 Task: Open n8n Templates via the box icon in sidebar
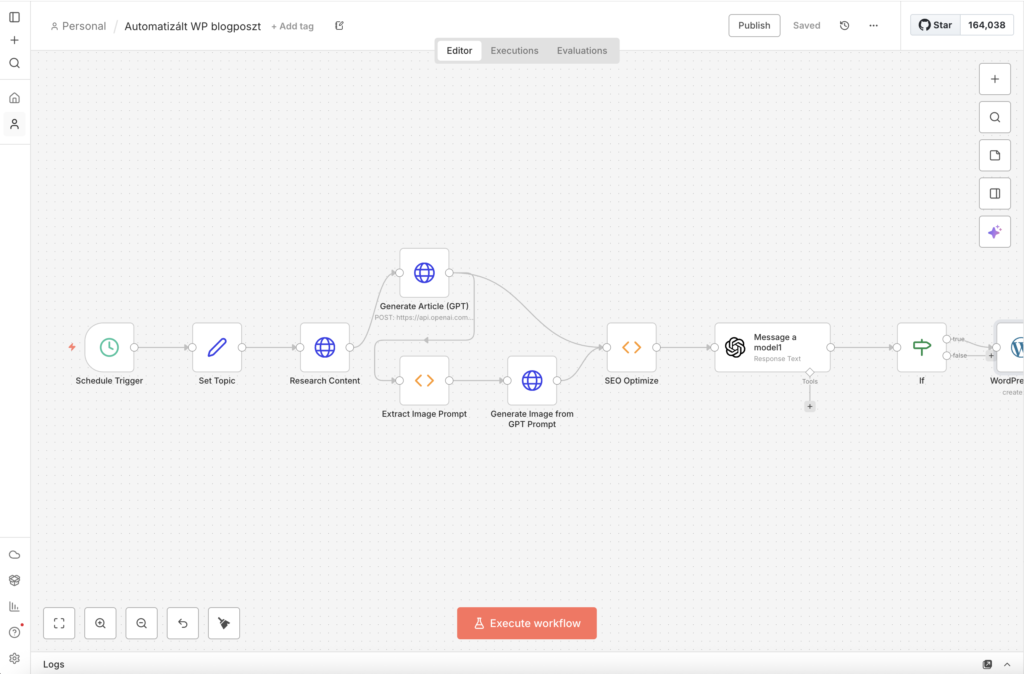pos(14,580)
